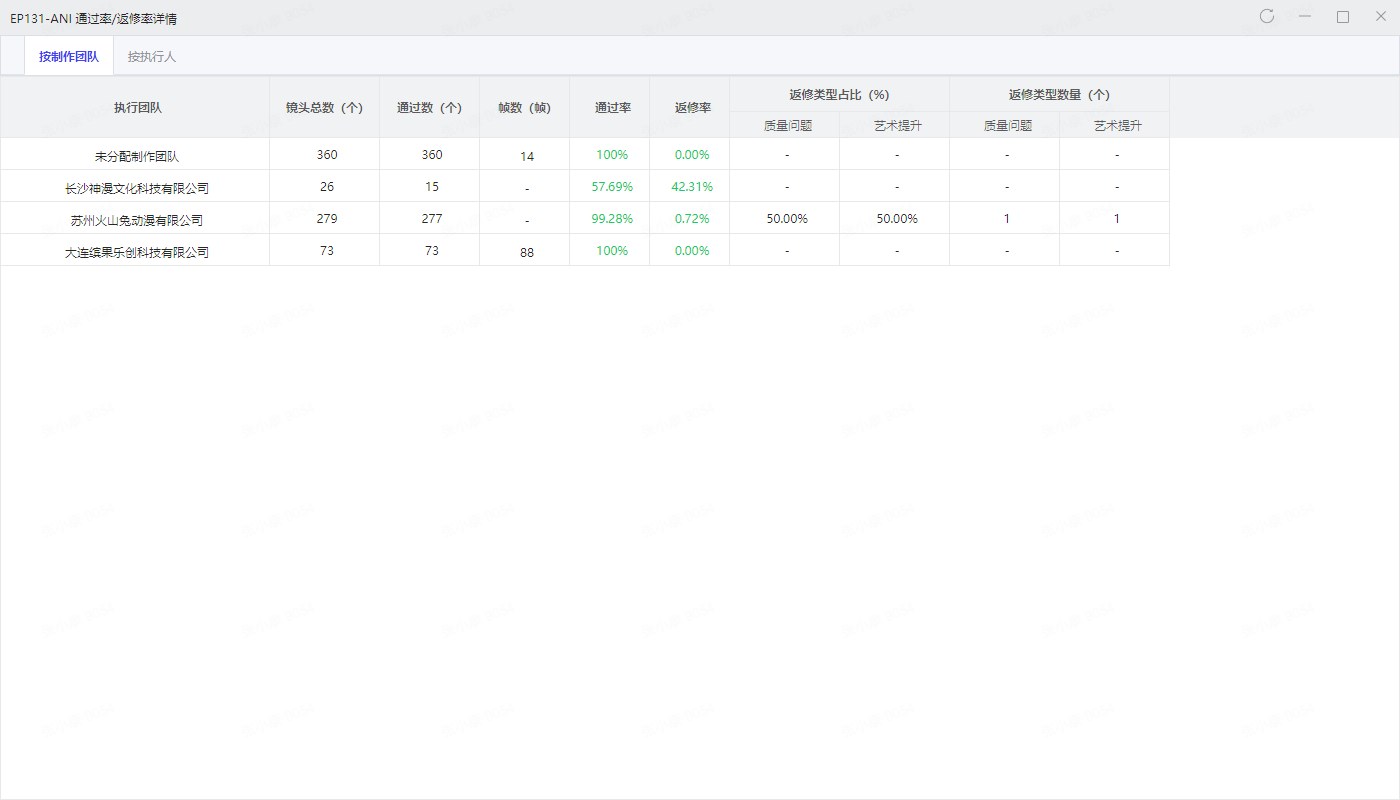Click the 返修类型占比（%） group header
The width and height of the screenshot is (1400, 800).
coord(839,95)
